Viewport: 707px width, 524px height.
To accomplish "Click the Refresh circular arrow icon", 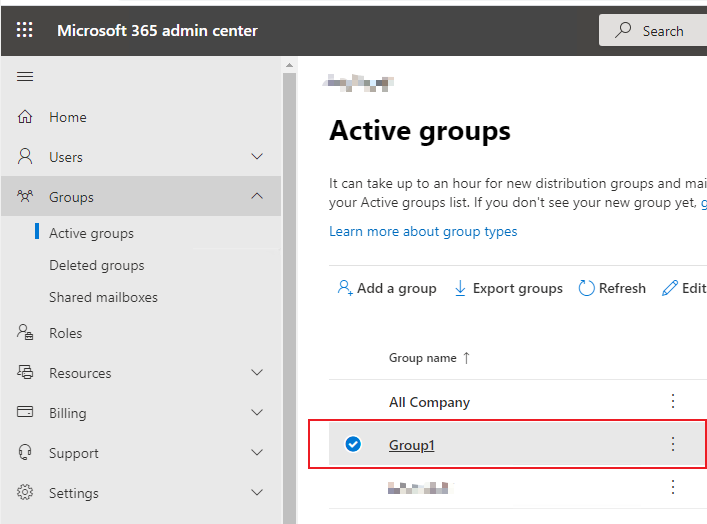I will [x=586, y=288].
